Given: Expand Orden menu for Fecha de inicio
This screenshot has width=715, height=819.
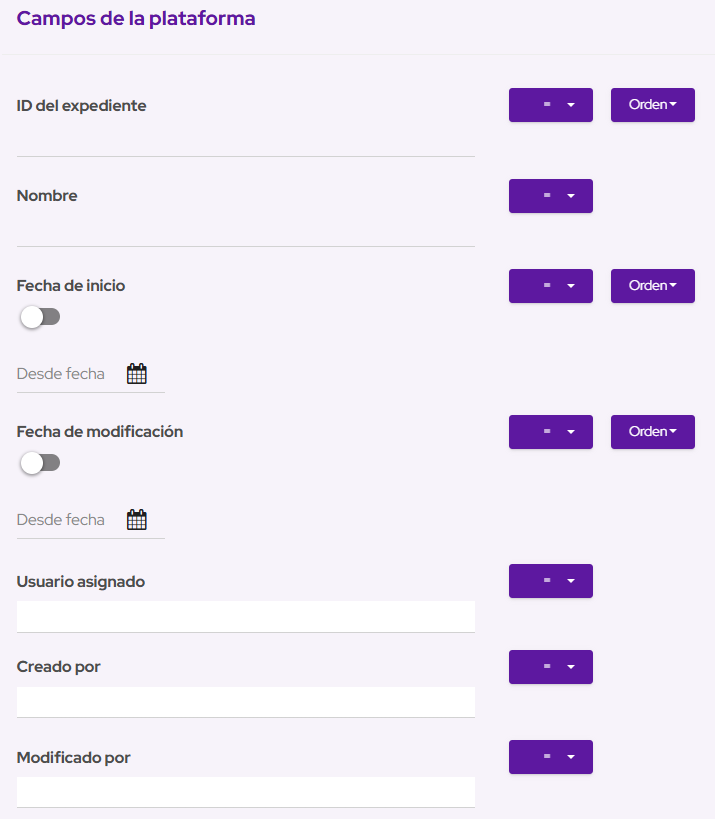Looking at the screenshot, I should click(653, 286).
